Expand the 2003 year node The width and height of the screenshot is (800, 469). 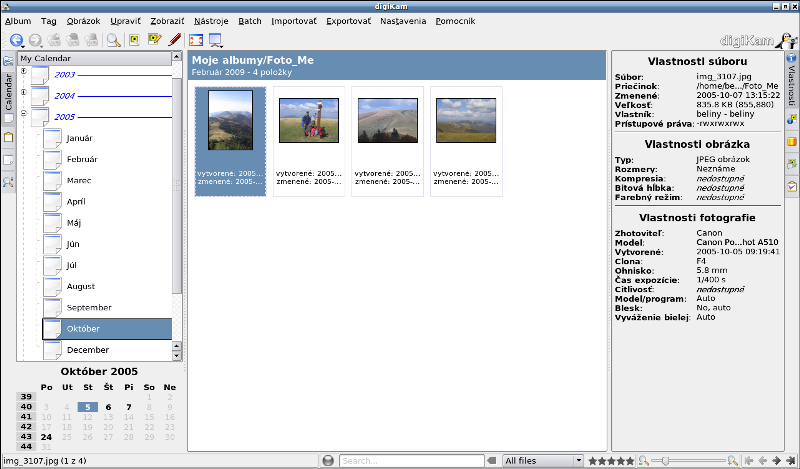[23, 71]
